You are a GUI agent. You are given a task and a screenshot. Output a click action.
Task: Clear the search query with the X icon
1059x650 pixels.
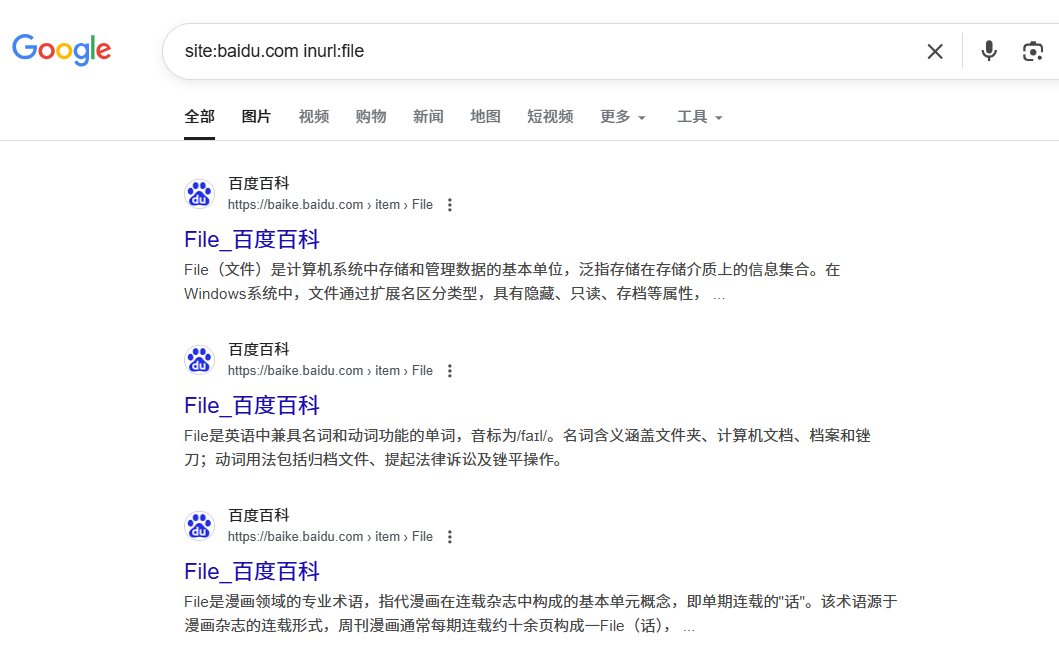[x=935, y=51]
